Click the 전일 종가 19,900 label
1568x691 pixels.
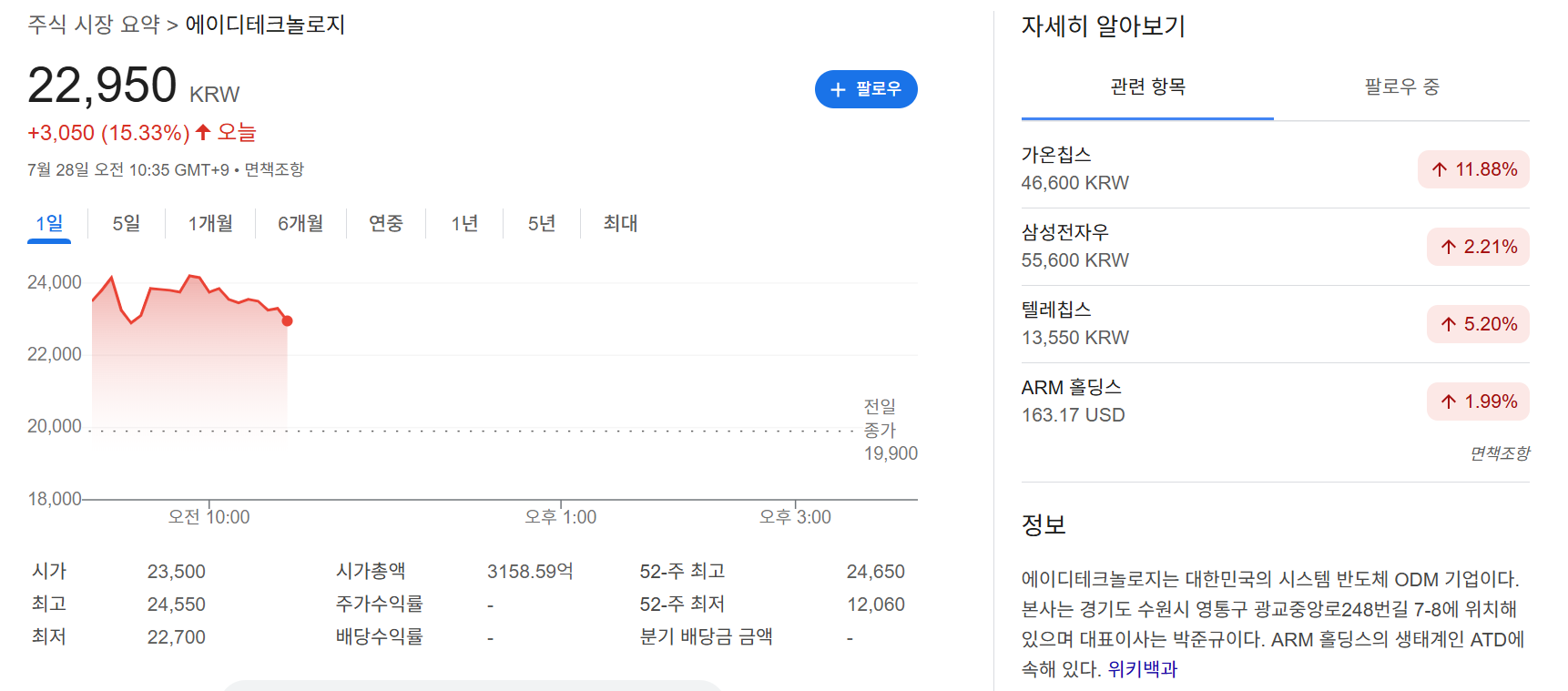(891, 430)
